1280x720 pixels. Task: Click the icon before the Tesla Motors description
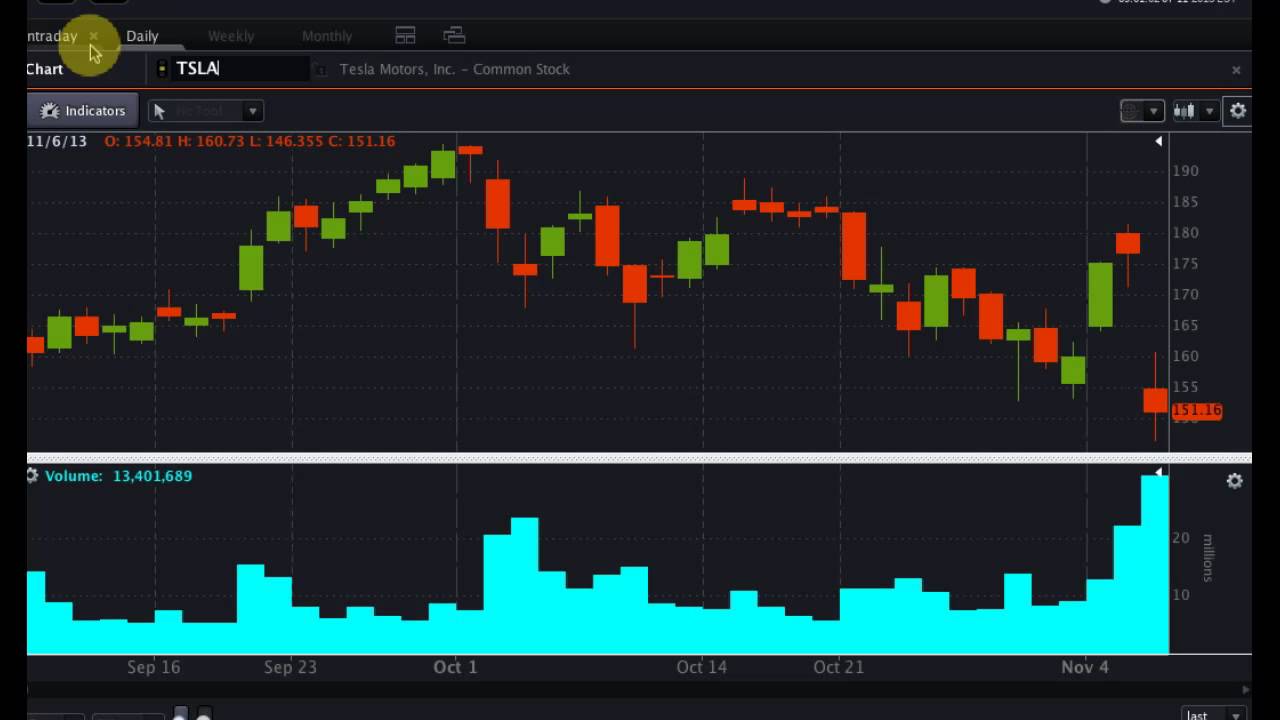click(x=320, y=69)
